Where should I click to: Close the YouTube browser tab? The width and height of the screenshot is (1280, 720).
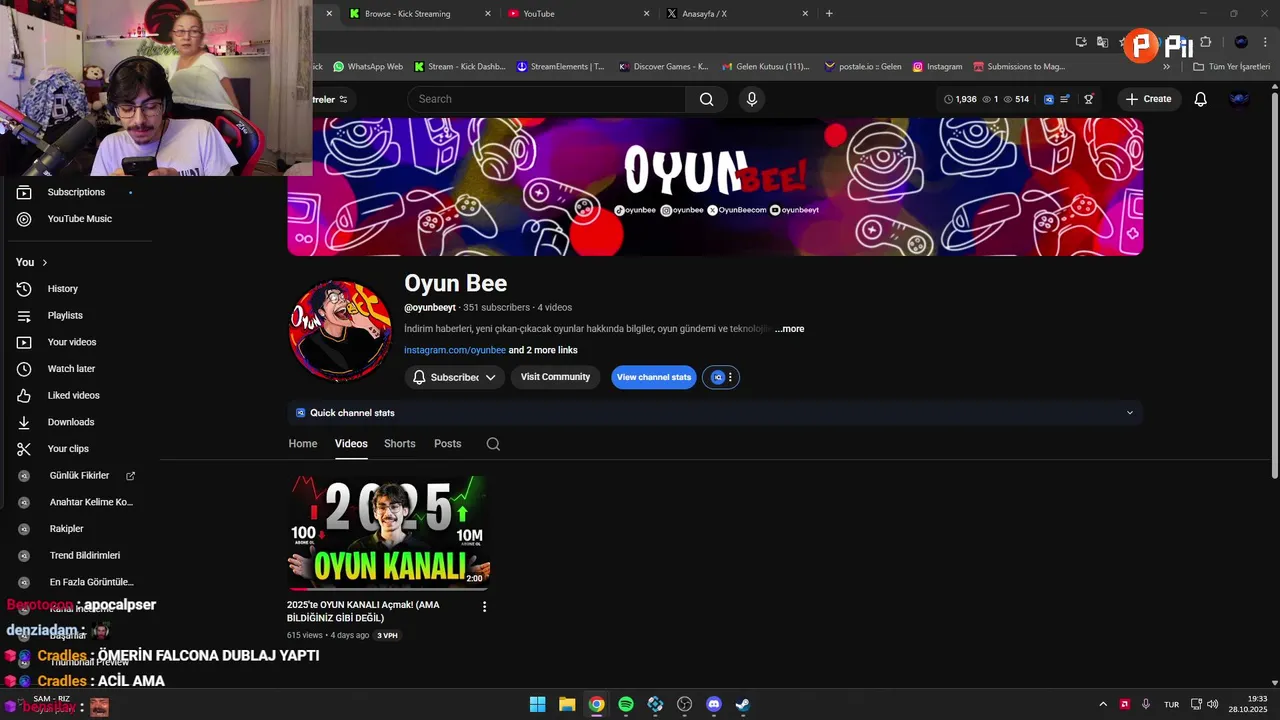[646, 14]
